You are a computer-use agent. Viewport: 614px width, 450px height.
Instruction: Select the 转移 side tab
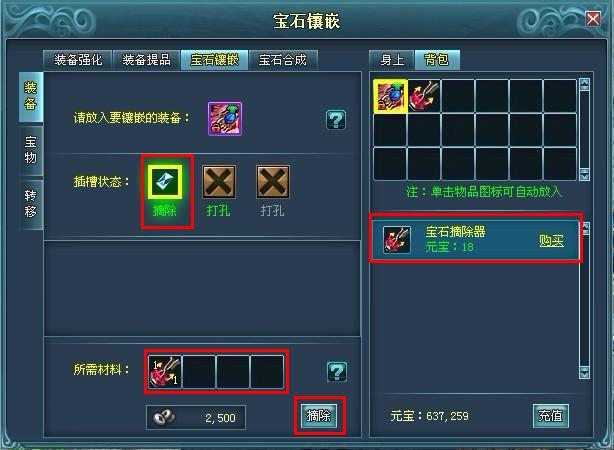31,204
